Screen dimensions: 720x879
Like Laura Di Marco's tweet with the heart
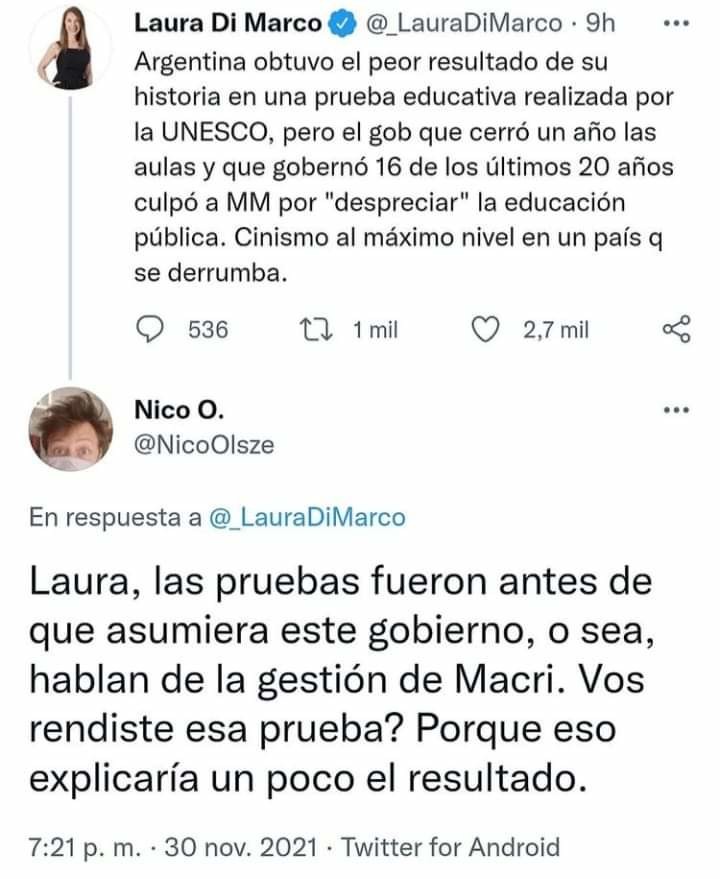(x=486, y=329)
